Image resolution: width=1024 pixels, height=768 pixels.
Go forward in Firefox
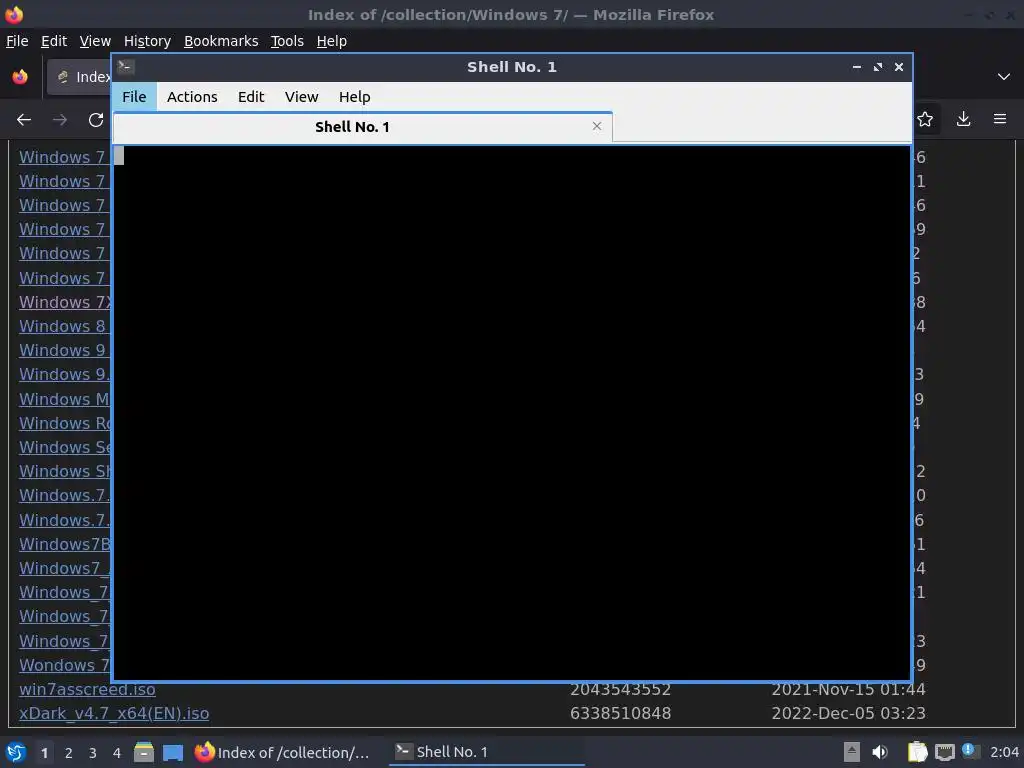coord(60,120)
